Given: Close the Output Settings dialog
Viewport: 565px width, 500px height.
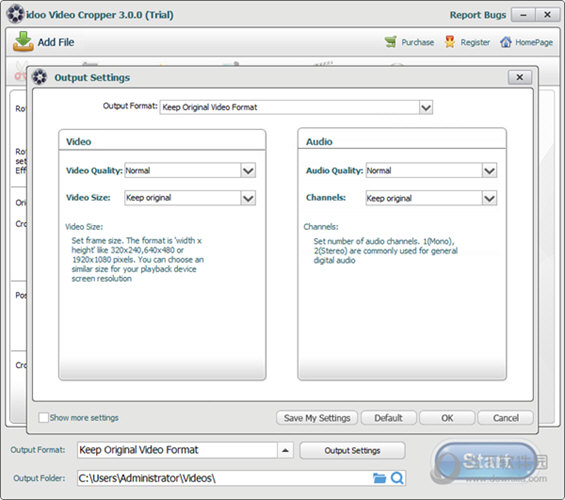Looking at the screenshot, I should pos(520,77).
